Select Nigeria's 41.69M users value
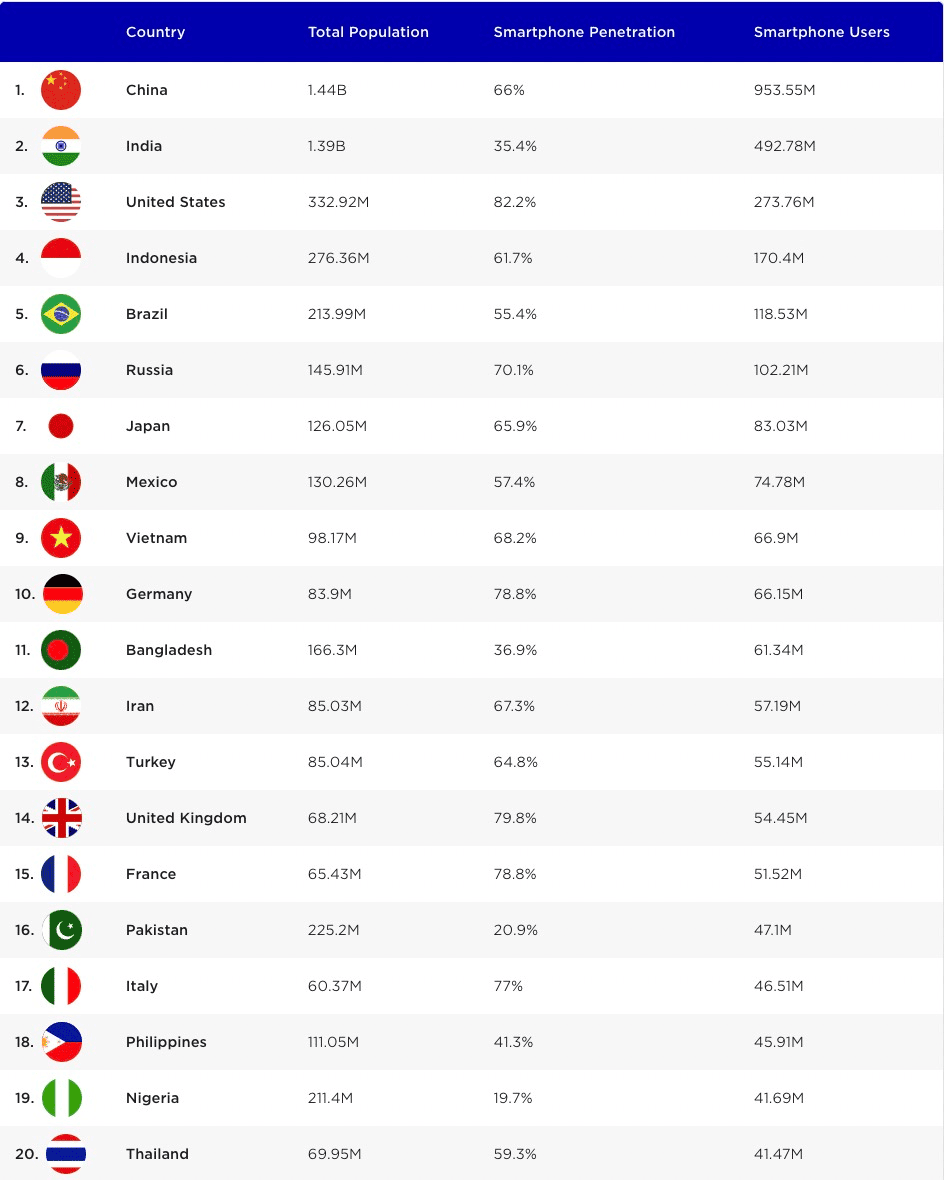Image resolution: width=944 pixels, height=1180 pixels. 778,1098
